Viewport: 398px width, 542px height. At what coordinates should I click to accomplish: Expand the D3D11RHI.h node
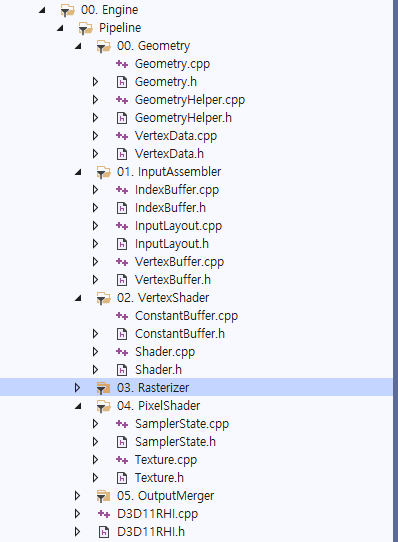point(77,532)
